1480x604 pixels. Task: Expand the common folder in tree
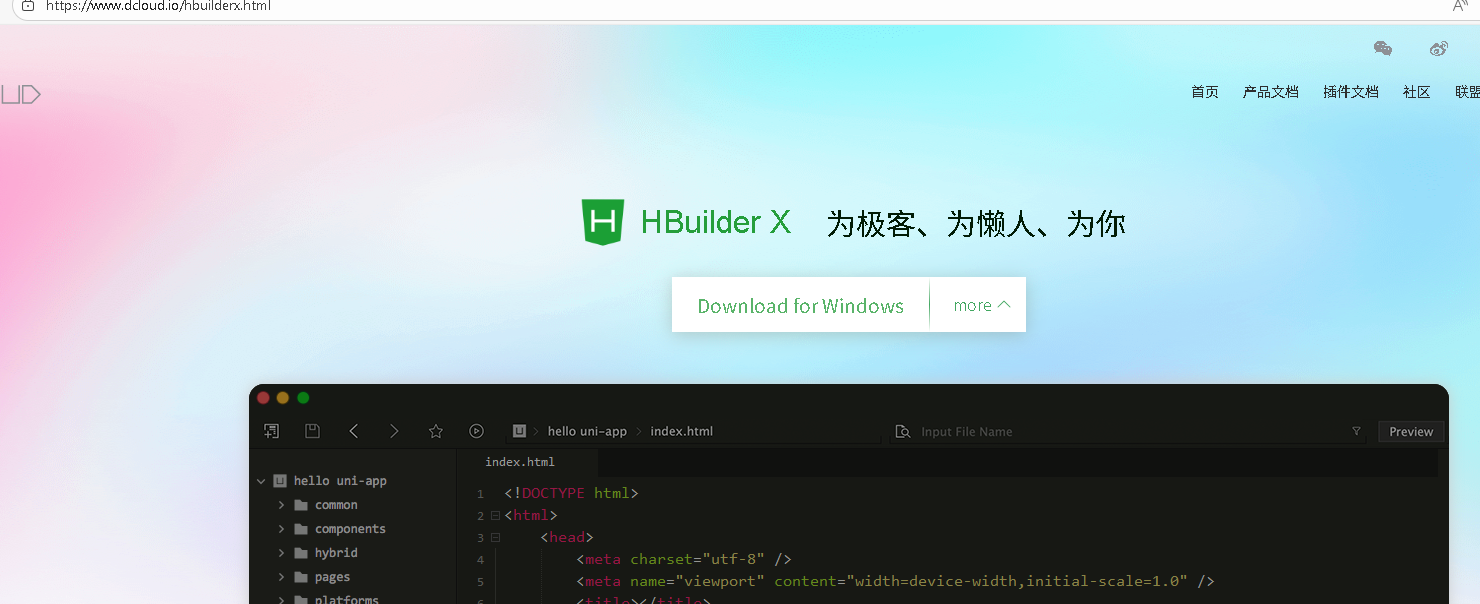[282, 505]
